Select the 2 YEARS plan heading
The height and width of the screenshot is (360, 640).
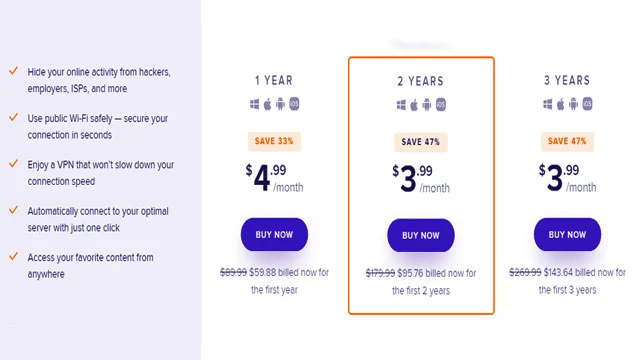(421, 81)
